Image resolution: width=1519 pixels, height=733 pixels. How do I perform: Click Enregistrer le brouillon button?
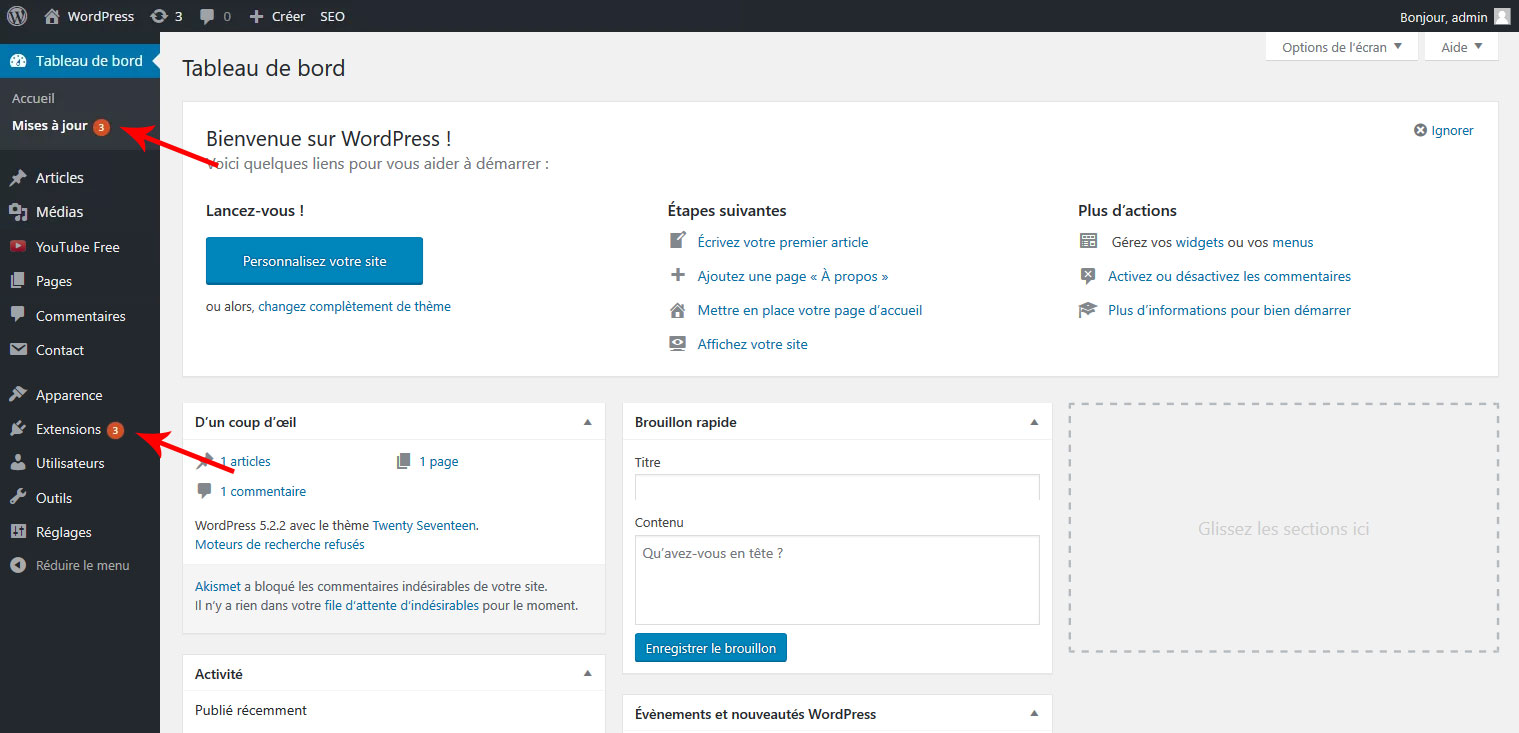tap(711, 648)
